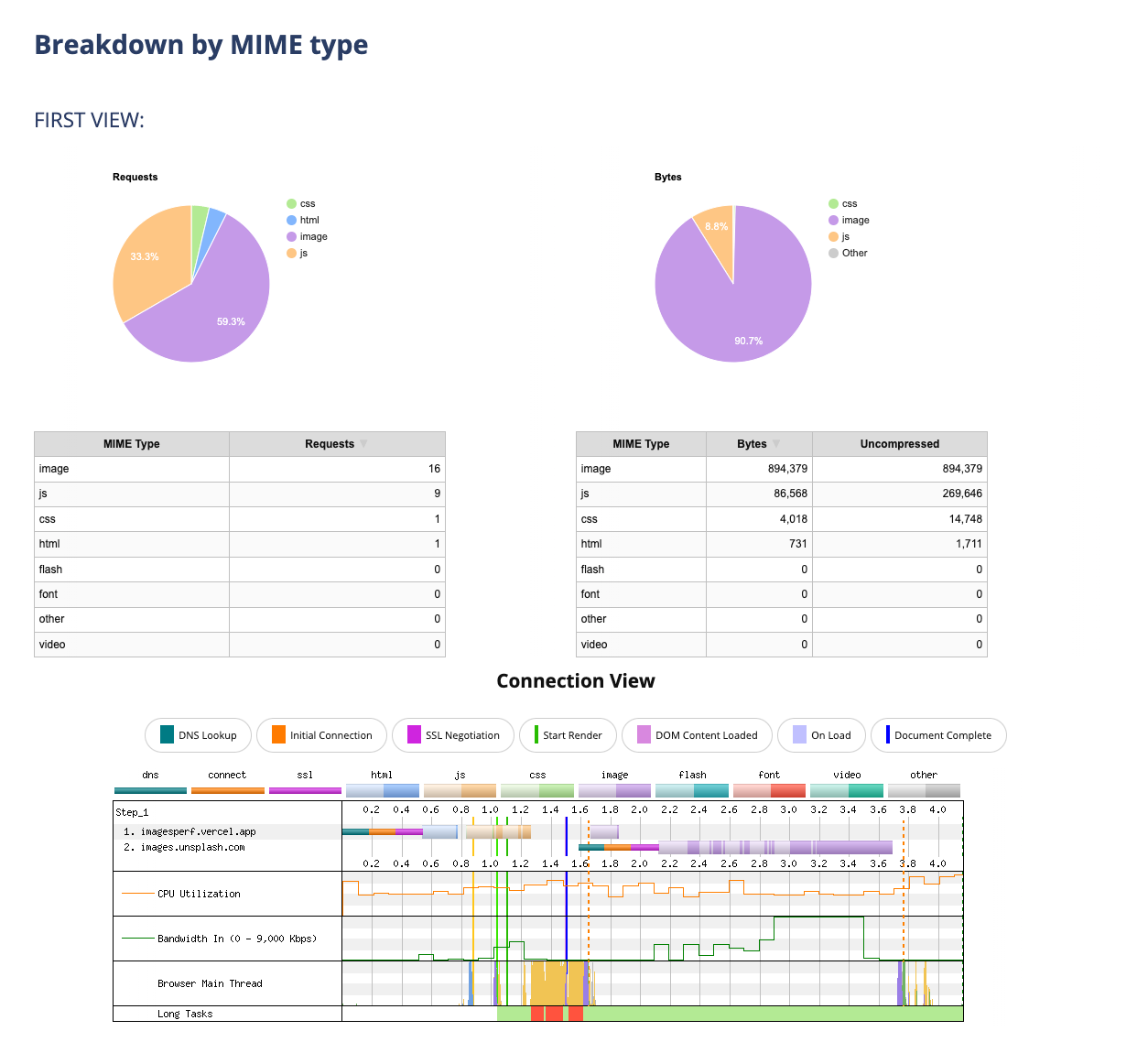Click the Document Complete blue line icon

coord(887,734)
